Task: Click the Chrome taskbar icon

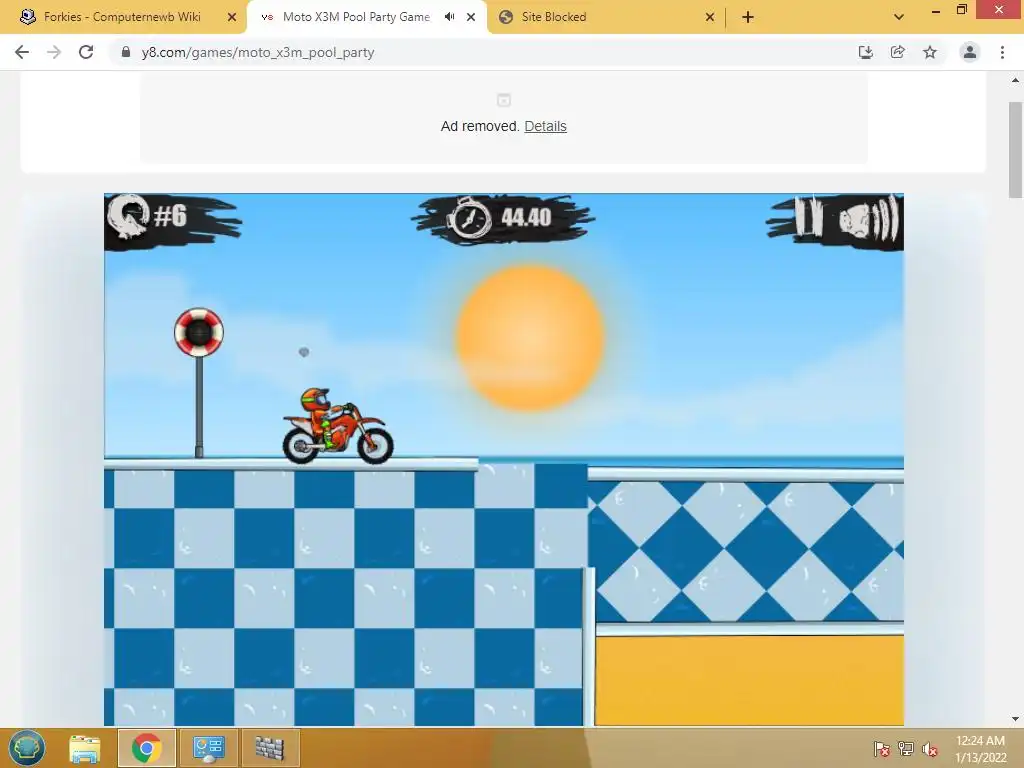Action: (146, 748)
